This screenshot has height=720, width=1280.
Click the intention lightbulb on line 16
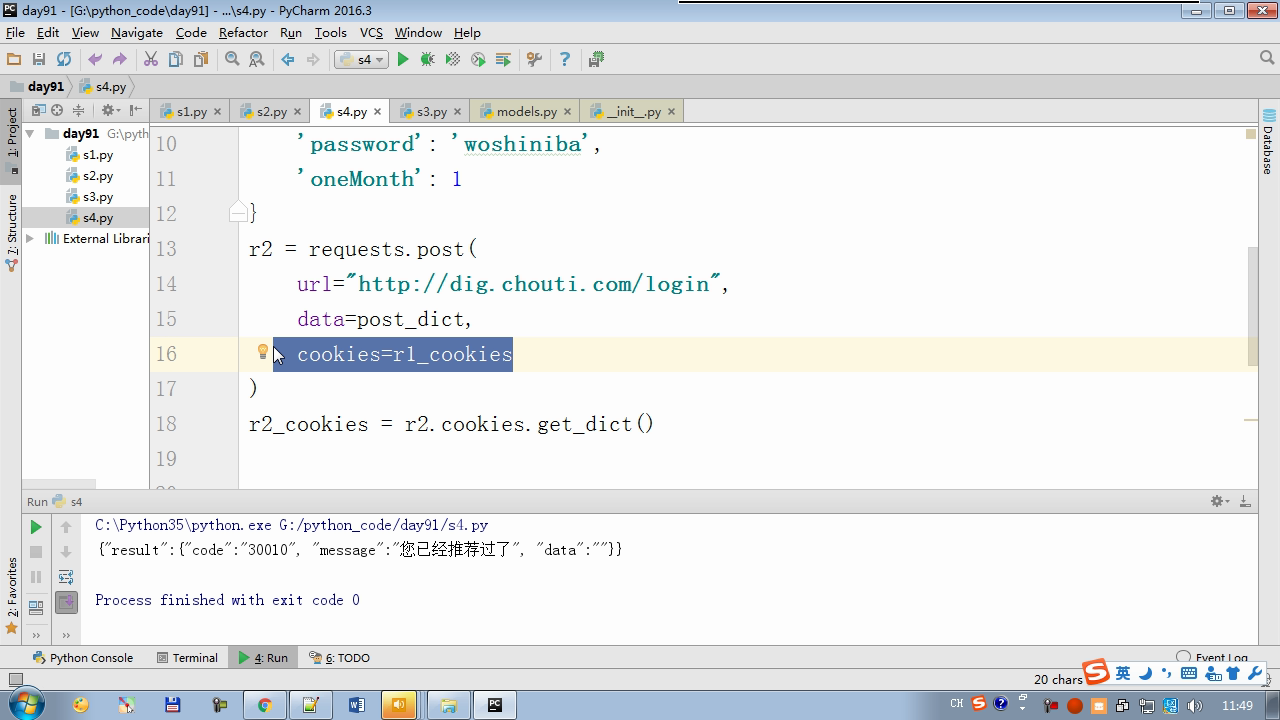coord(263,352)
